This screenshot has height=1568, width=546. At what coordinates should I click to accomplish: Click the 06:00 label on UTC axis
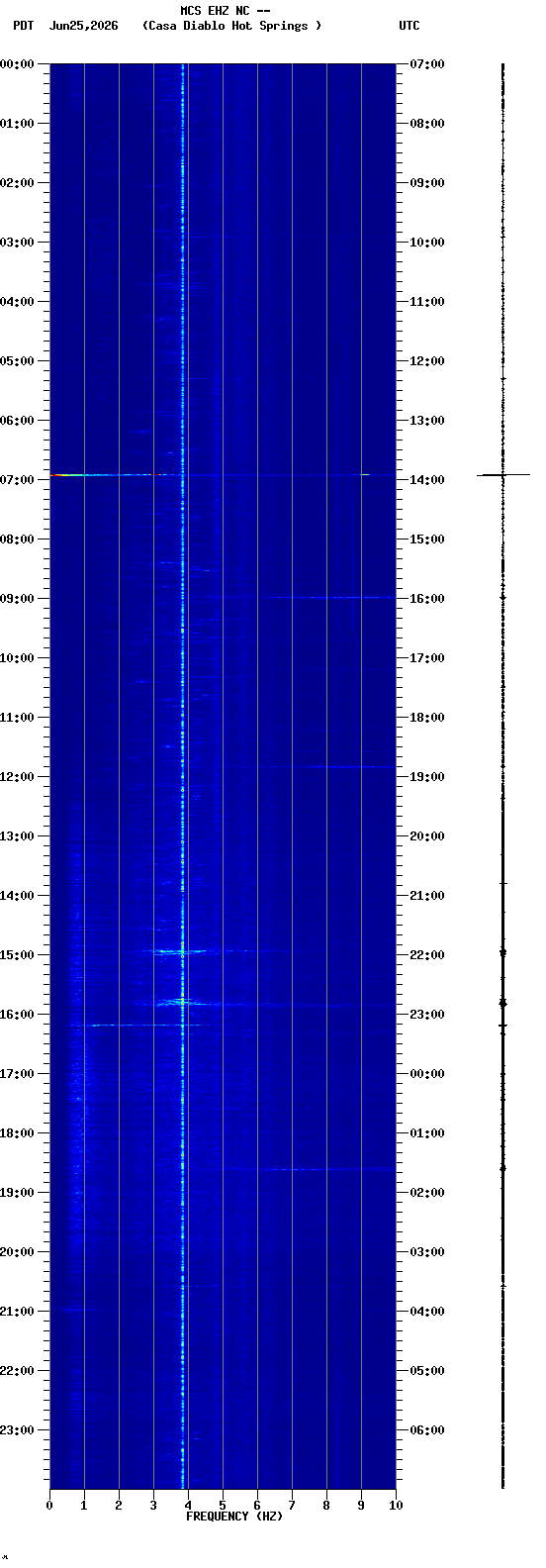click(427, 1430)
